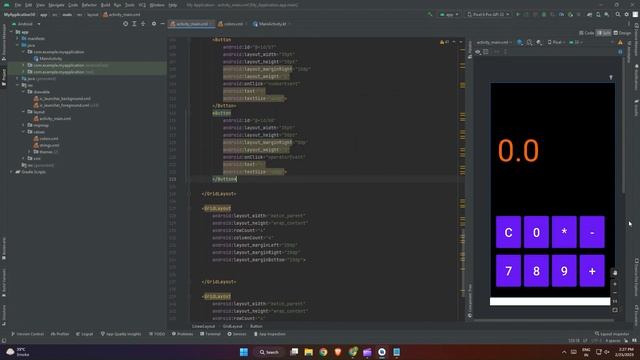Image resolution: width=640 pixels, height=360 pixels.
Task: Click the expand all icon in project panel
Action: (134, 24)
